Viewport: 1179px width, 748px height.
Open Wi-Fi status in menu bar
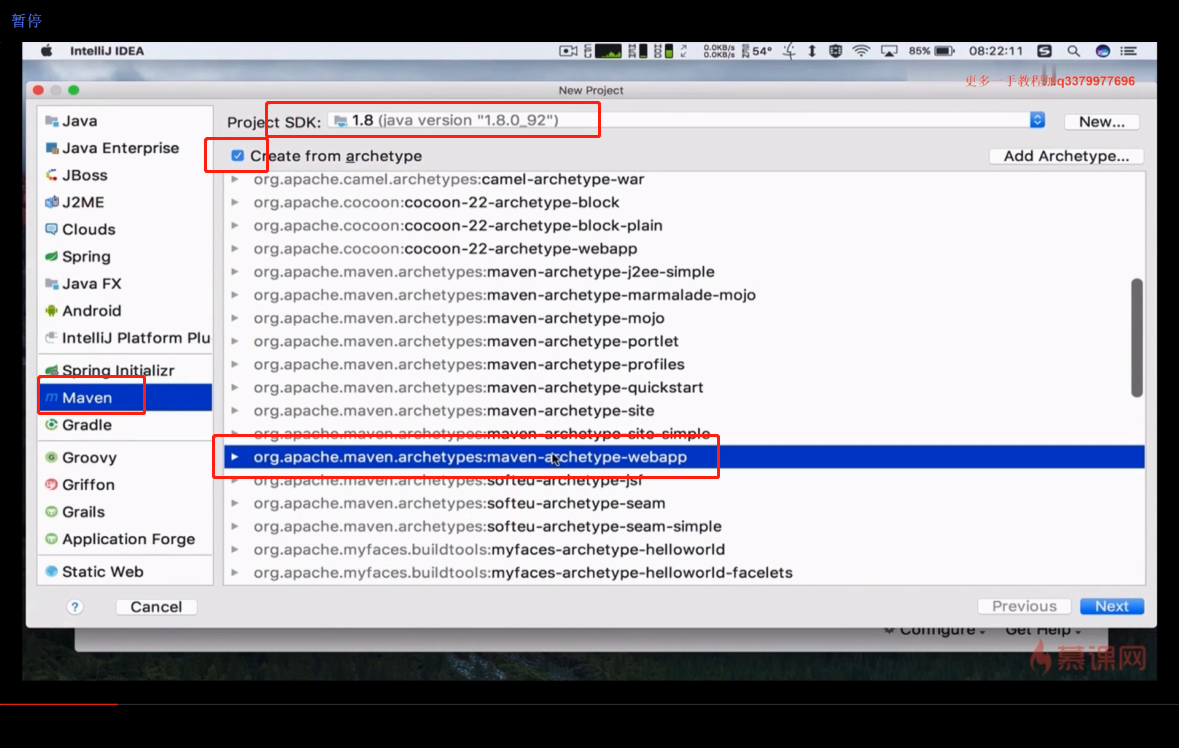click(861, 50)
